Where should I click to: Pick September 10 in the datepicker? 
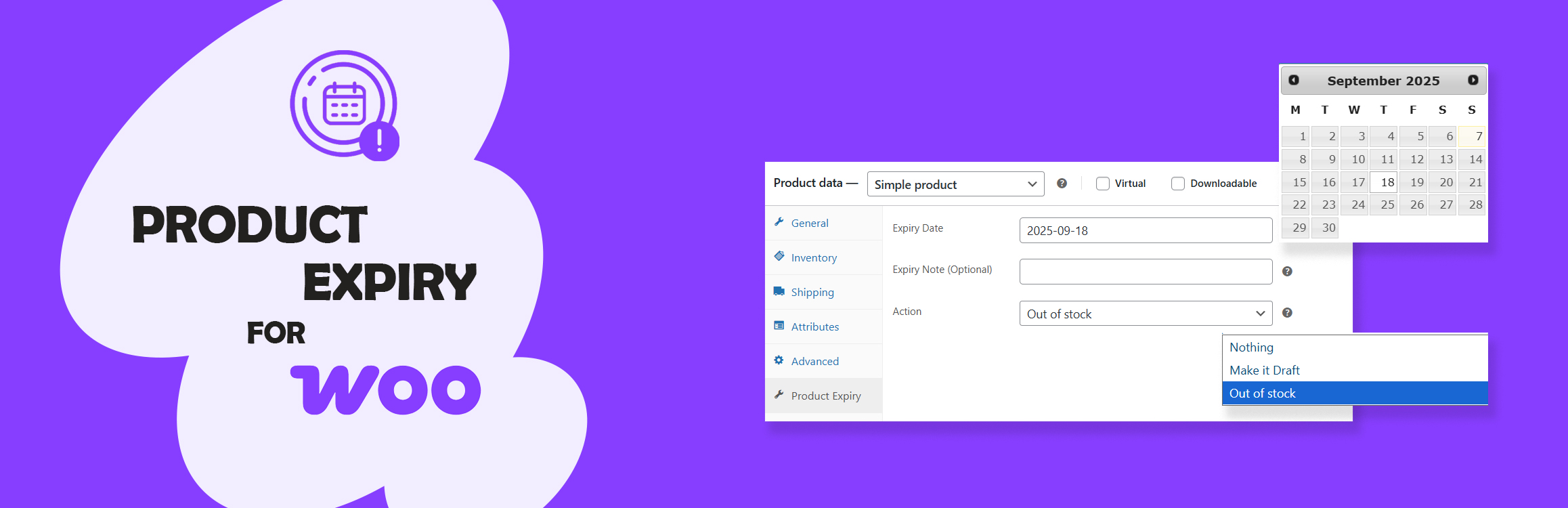[x=1354, y=159]
